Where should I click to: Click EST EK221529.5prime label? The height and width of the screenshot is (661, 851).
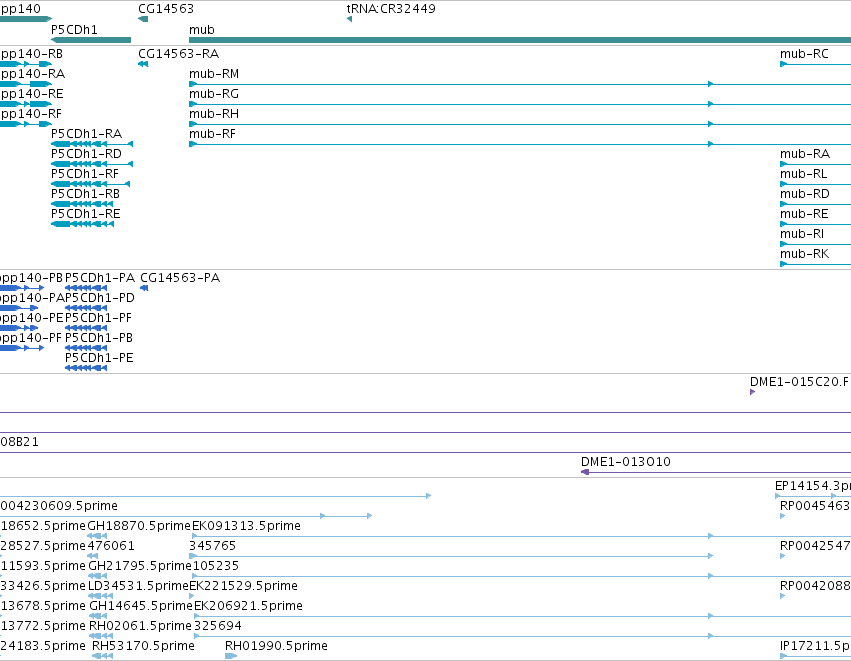pyautogui.click(x=243, y=586)
